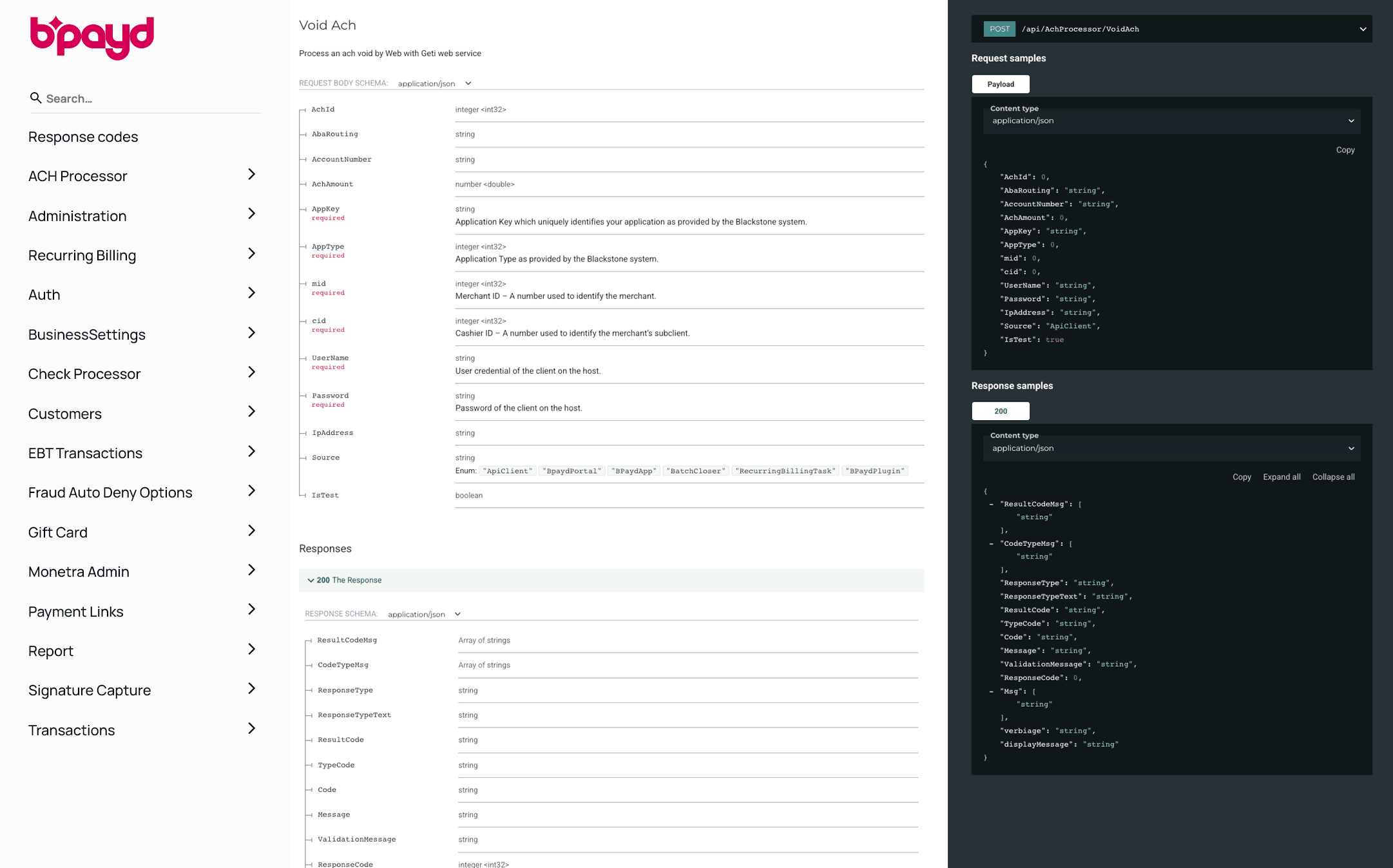
Task: Open response schema application/json dropdown
Action: tap(425, 614)
